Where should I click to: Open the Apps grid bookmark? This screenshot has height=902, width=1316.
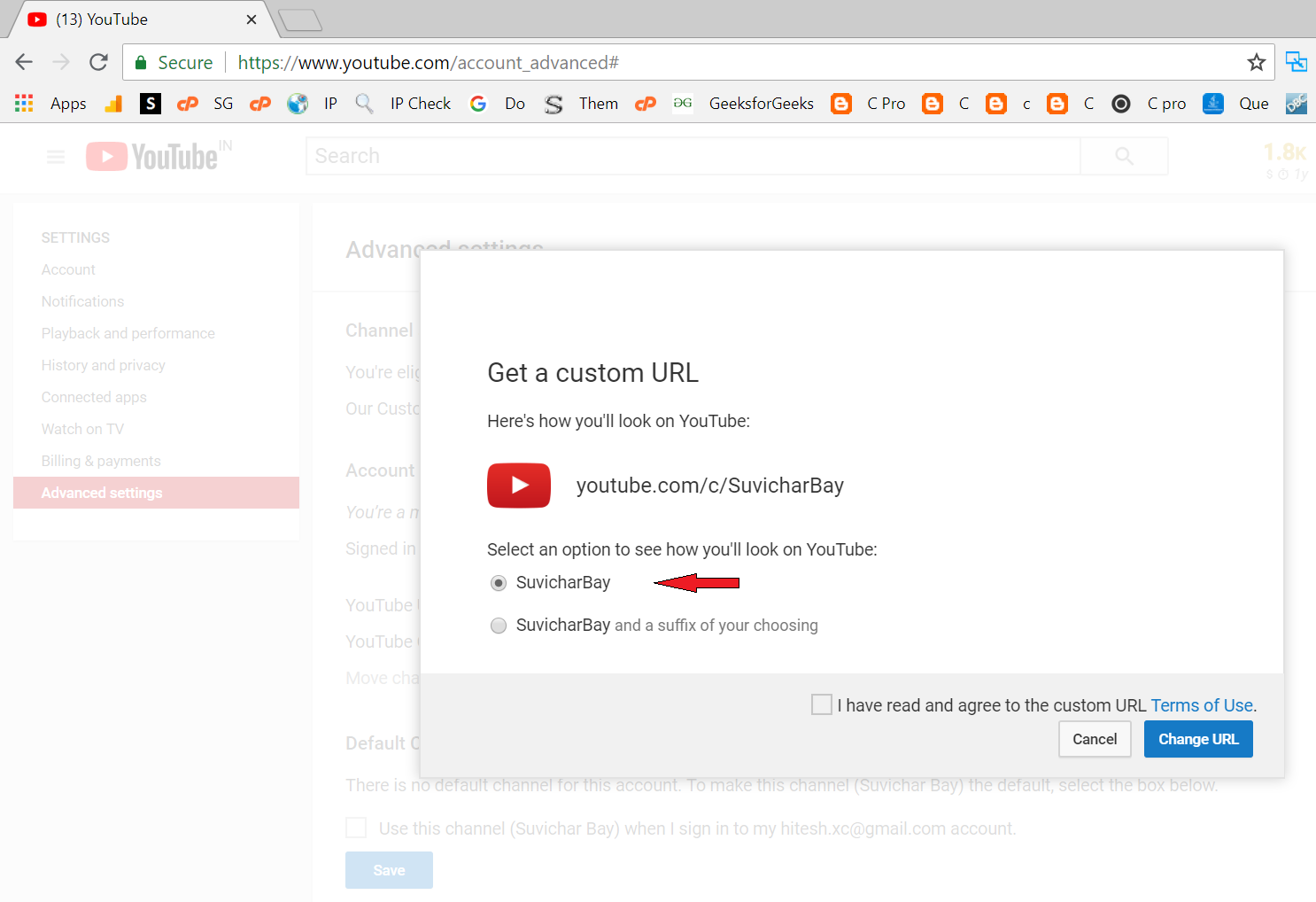[x=50, y=104]
